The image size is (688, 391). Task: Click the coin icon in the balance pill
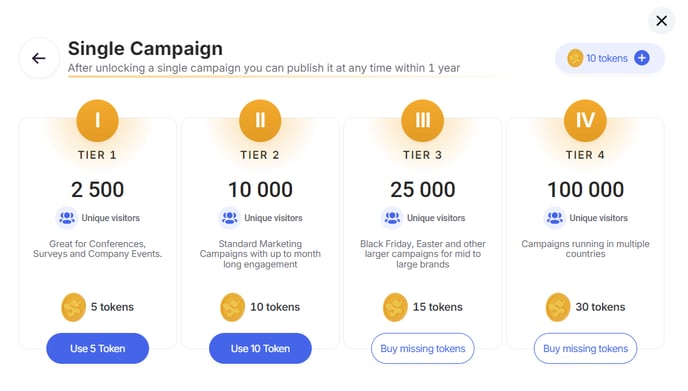(x=575, y=58)
